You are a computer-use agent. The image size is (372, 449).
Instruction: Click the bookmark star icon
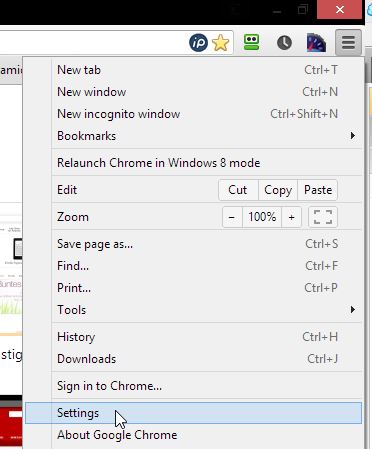coord(220,43)
